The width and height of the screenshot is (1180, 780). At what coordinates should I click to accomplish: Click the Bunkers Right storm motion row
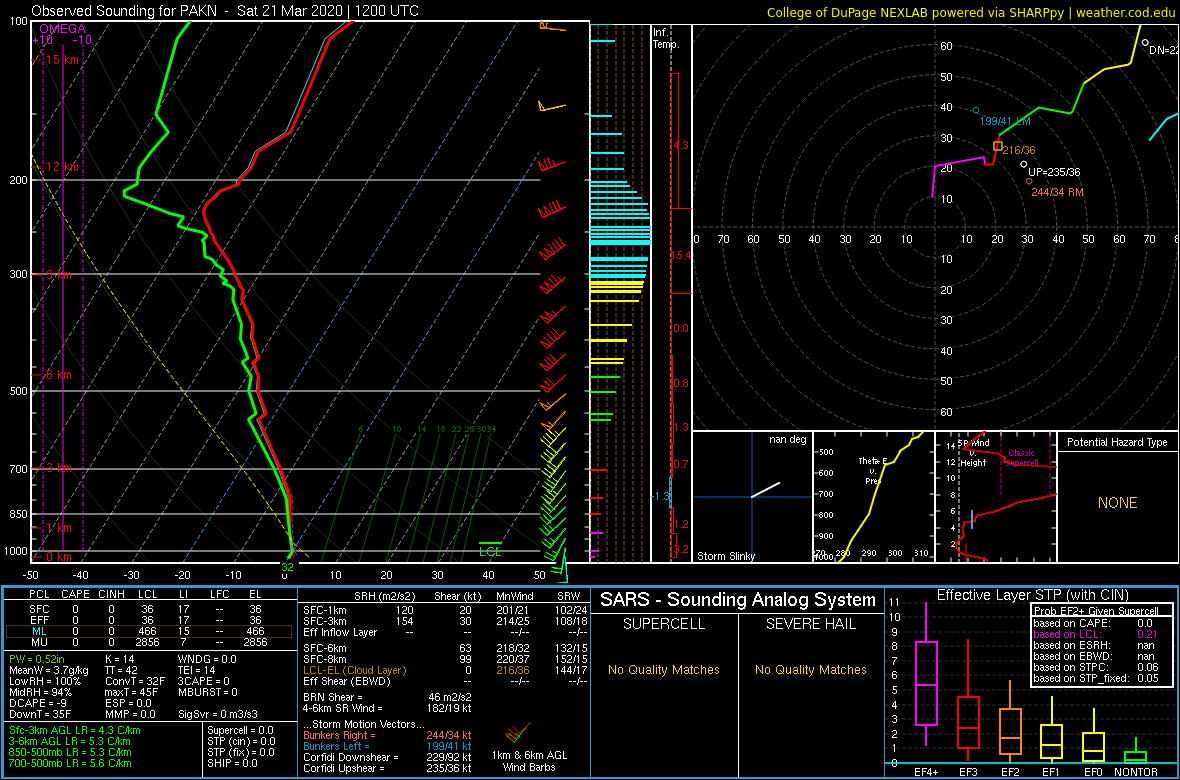388,735
